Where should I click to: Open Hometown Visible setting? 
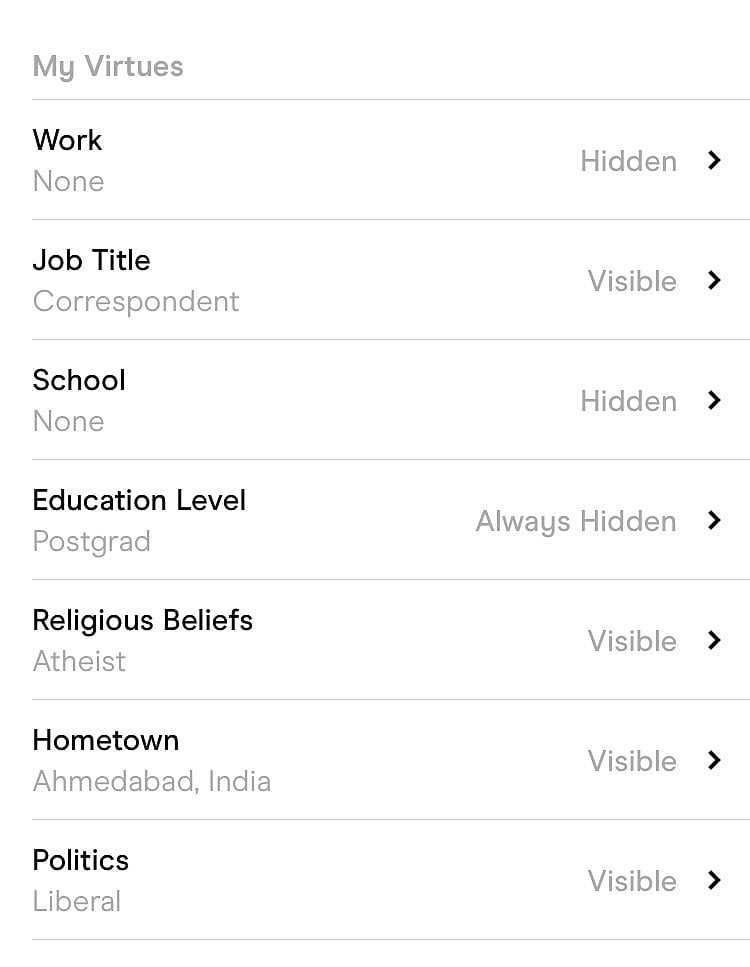(x=632, y=761)
